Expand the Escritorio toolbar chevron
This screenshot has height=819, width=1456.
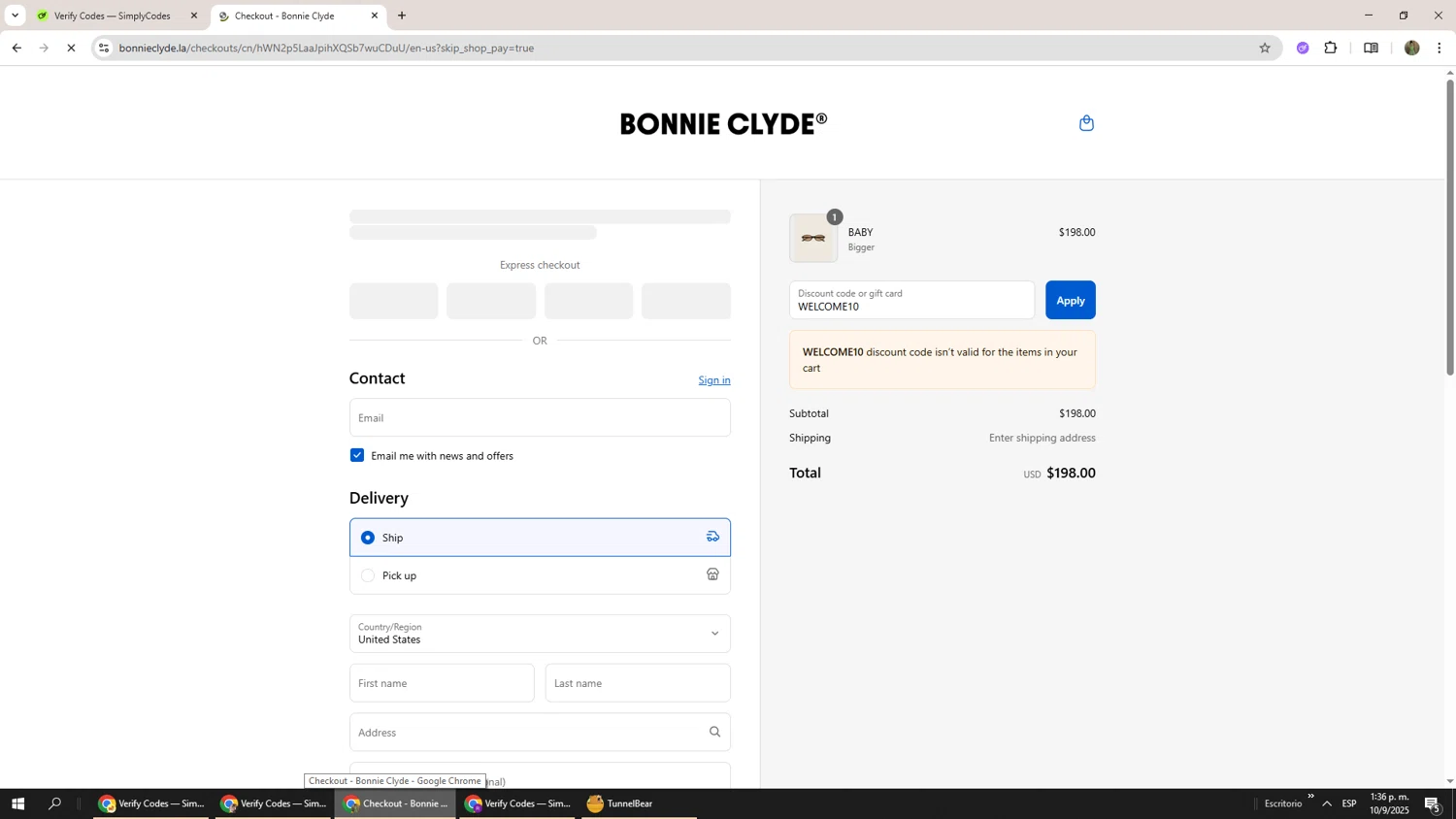[x=1310, y=797]
